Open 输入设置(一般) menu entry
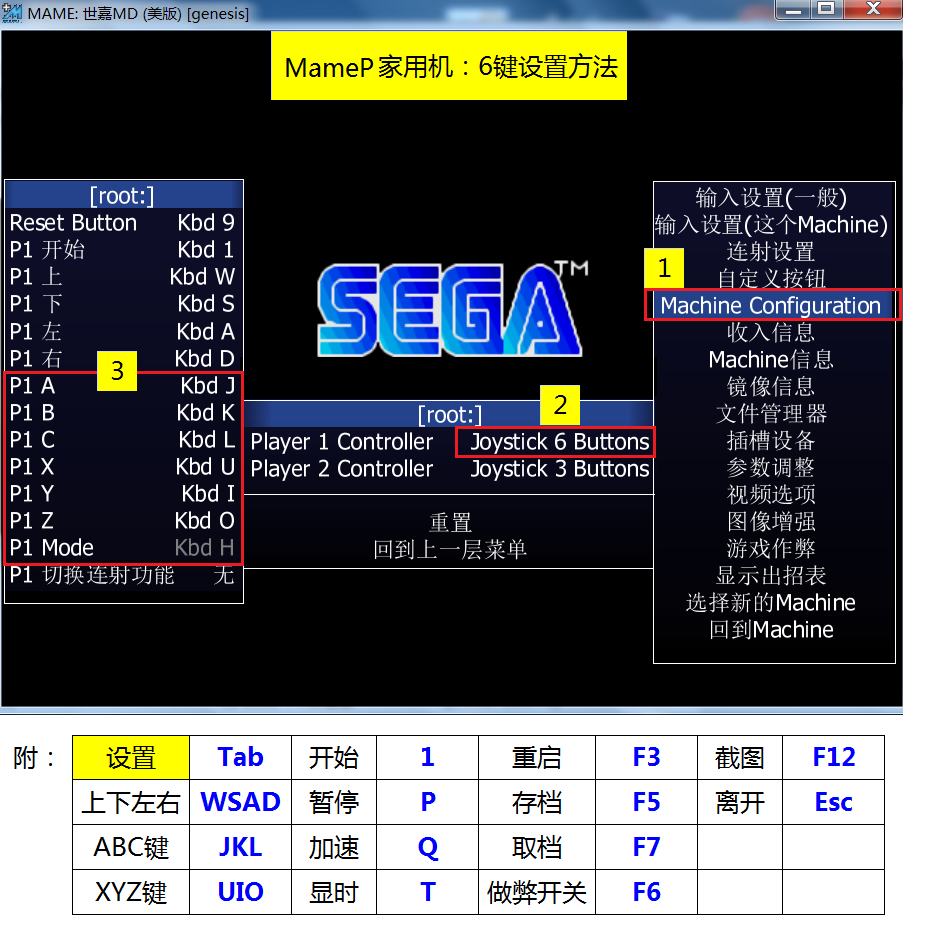937x925 pixels. [x=771, y=197]
